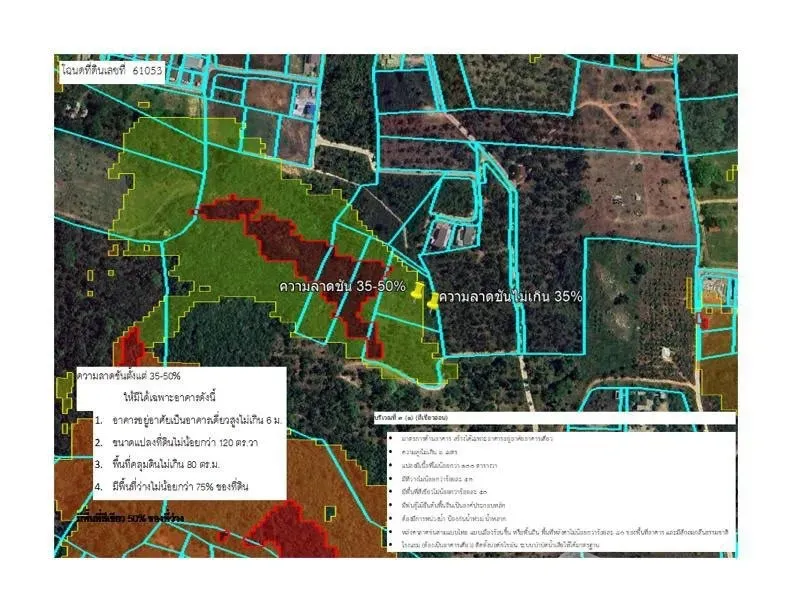Click the yellow pushpin beside 'ความลาดชัน 35-50%'
Viewport: 792px width, 612px height.
click(x=417, y=292)
